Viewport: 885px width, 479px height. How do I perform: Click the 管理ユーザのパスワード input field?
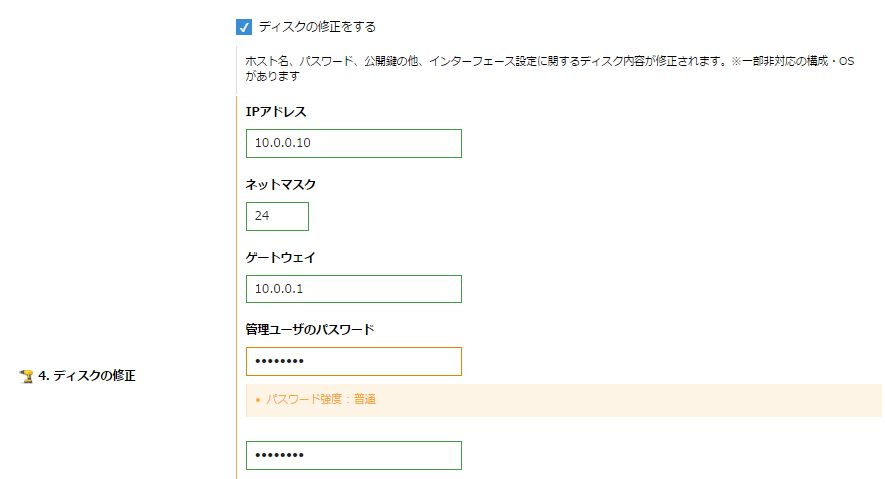tap(353, 361)
